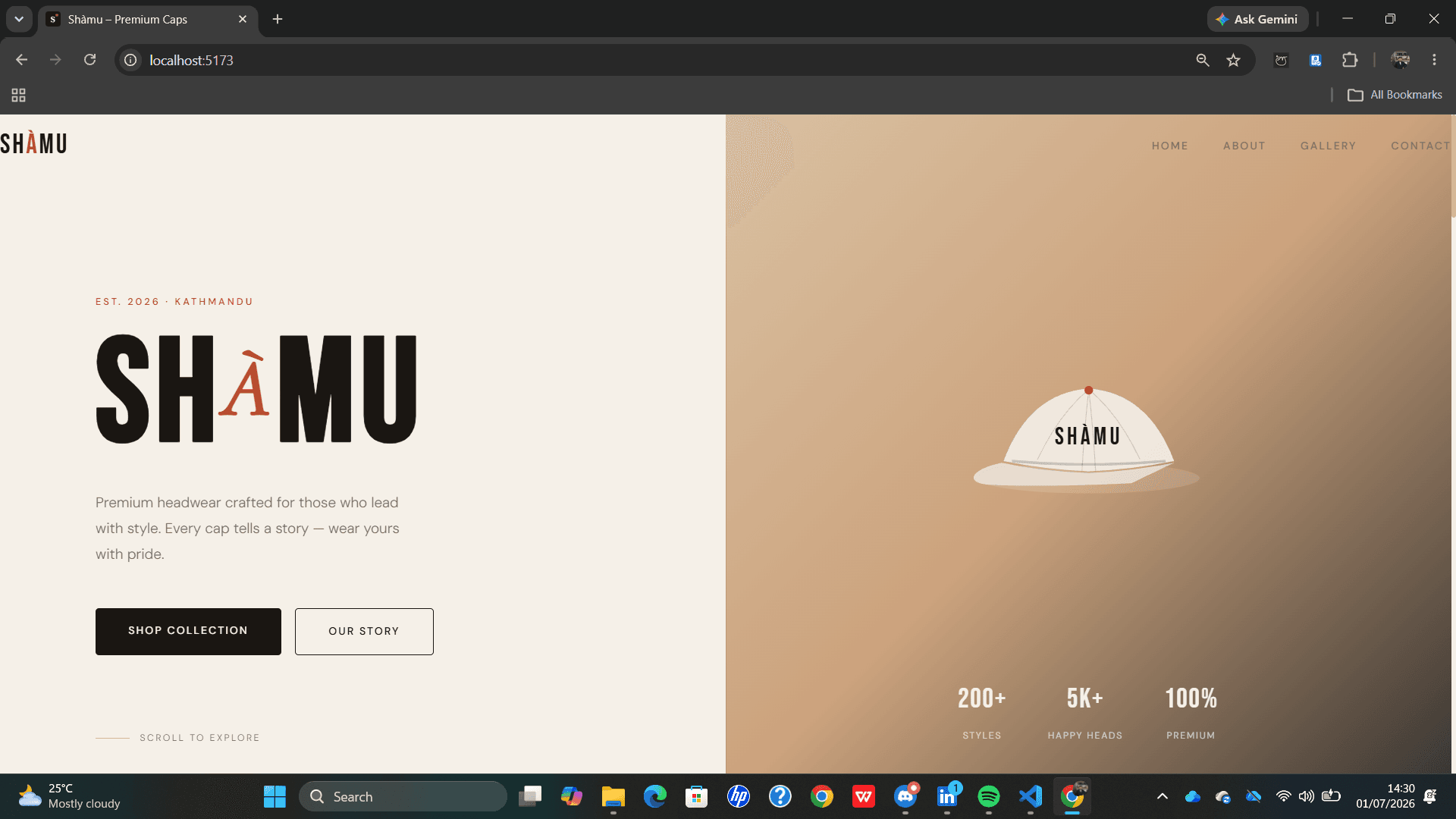Screen dimensions: 1456x819
Task: Open Task View from the taskbar
Action: tap(530, 796)
